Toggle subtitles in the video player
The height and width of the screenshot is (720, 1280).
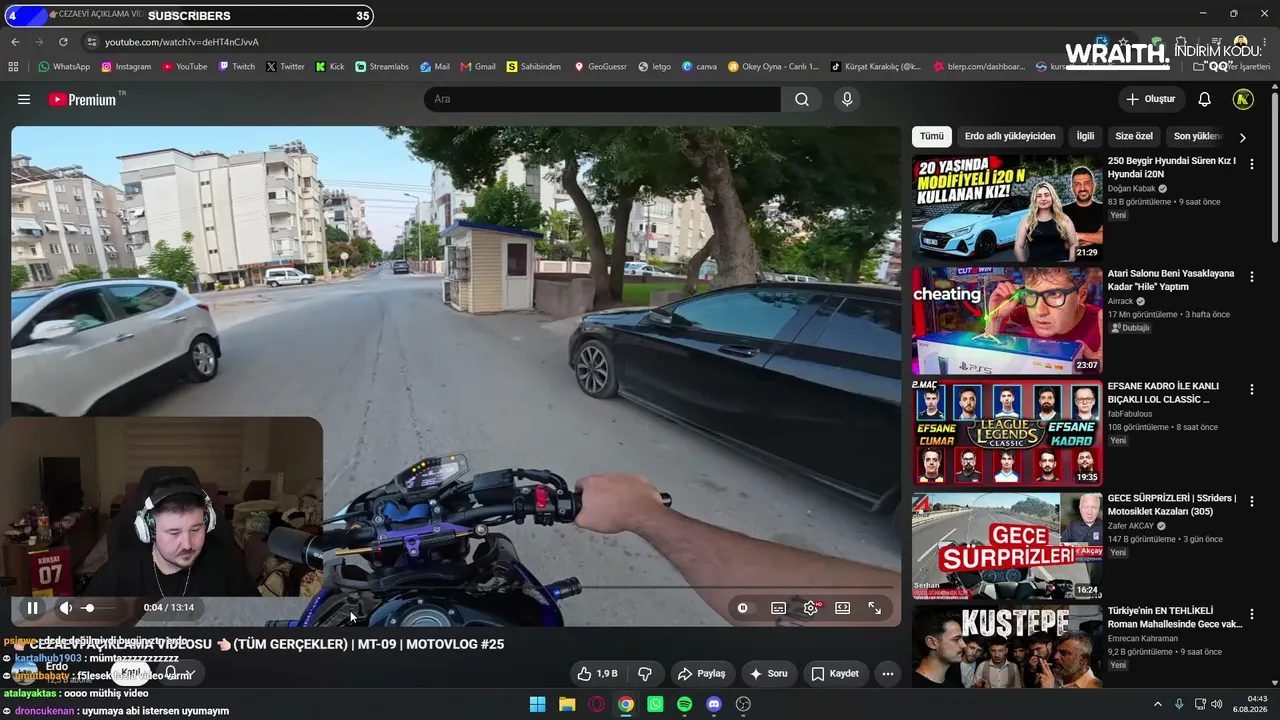[x=778, y=608]
